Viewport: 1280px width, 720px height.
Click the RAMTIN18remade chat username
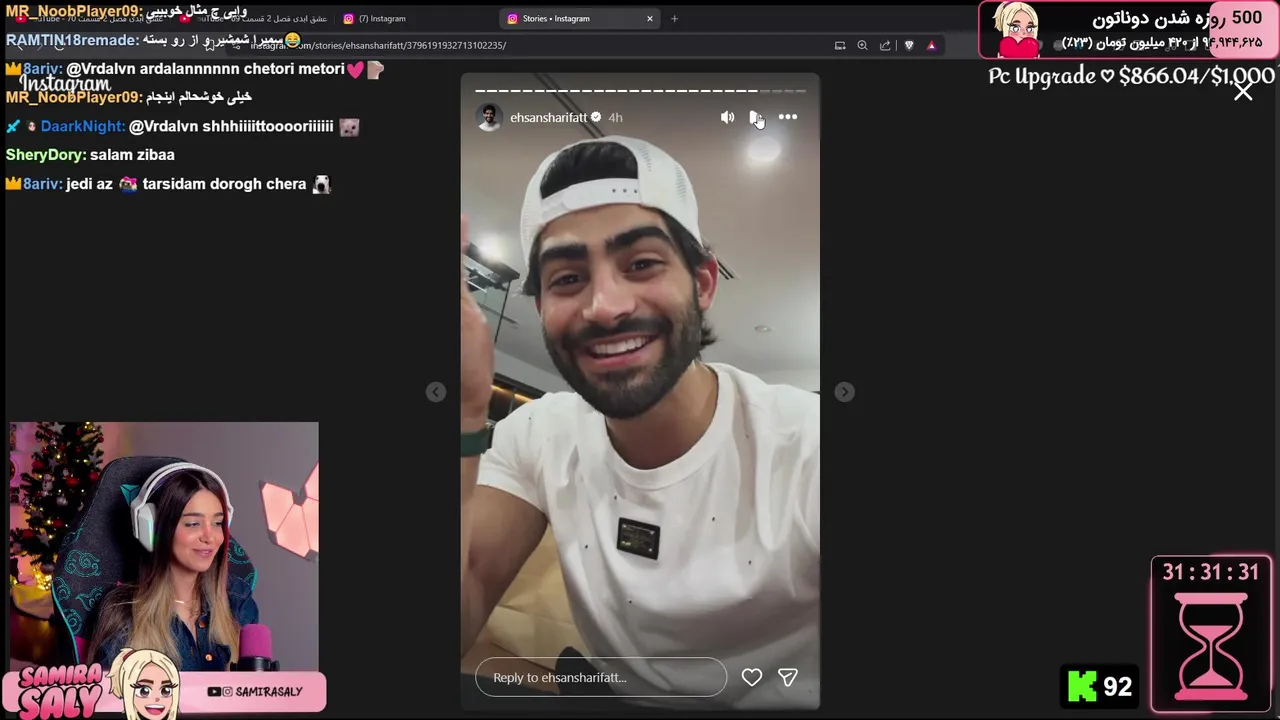pos(72,40)
